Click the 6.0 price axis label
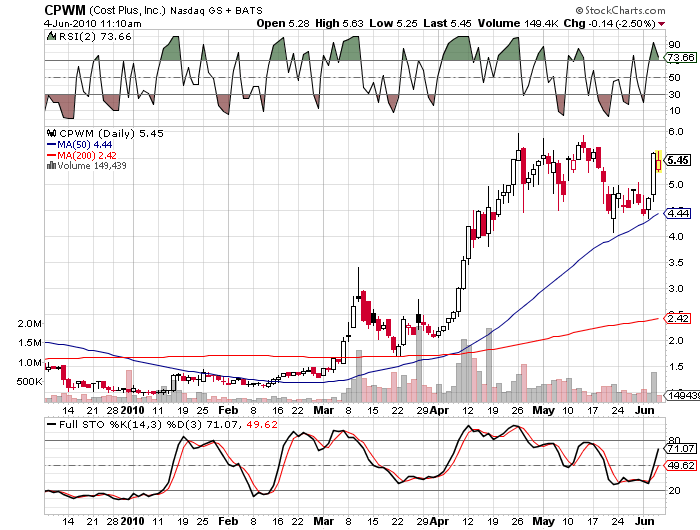 676,131
